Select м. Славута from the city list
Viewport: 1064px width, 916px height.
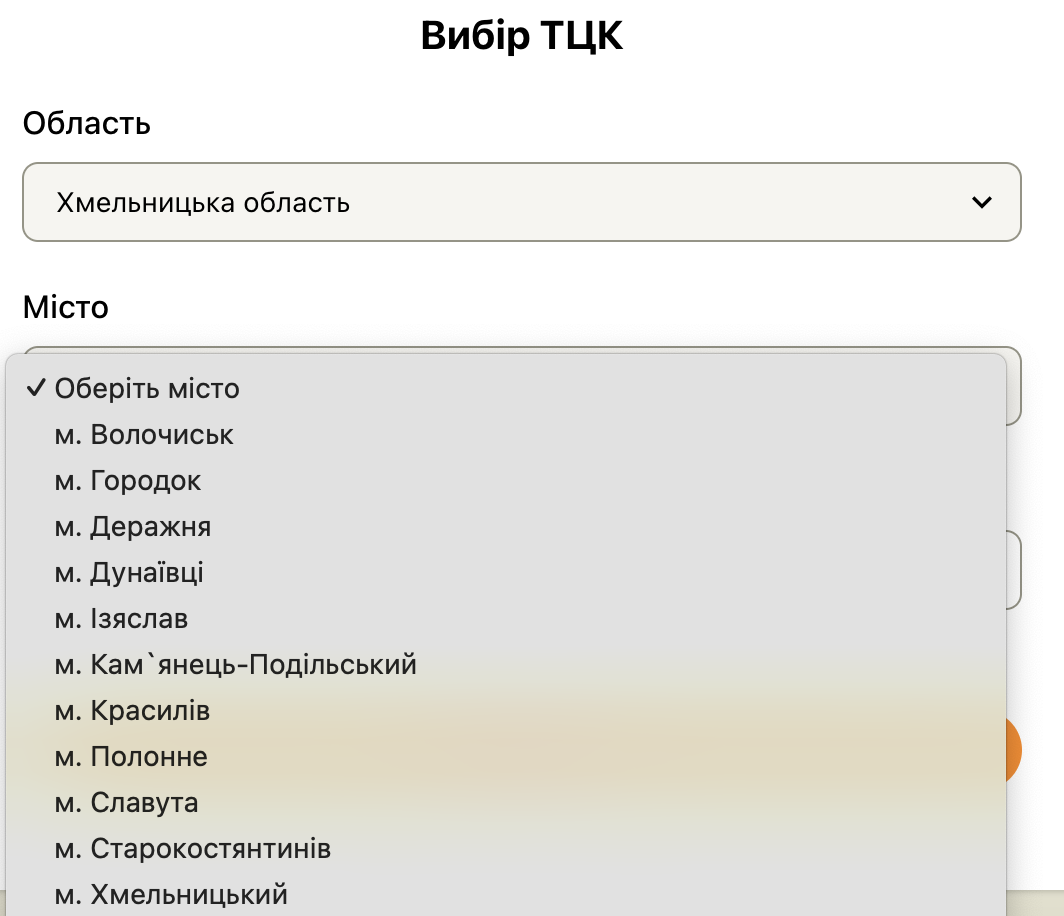tap(128, 802)
